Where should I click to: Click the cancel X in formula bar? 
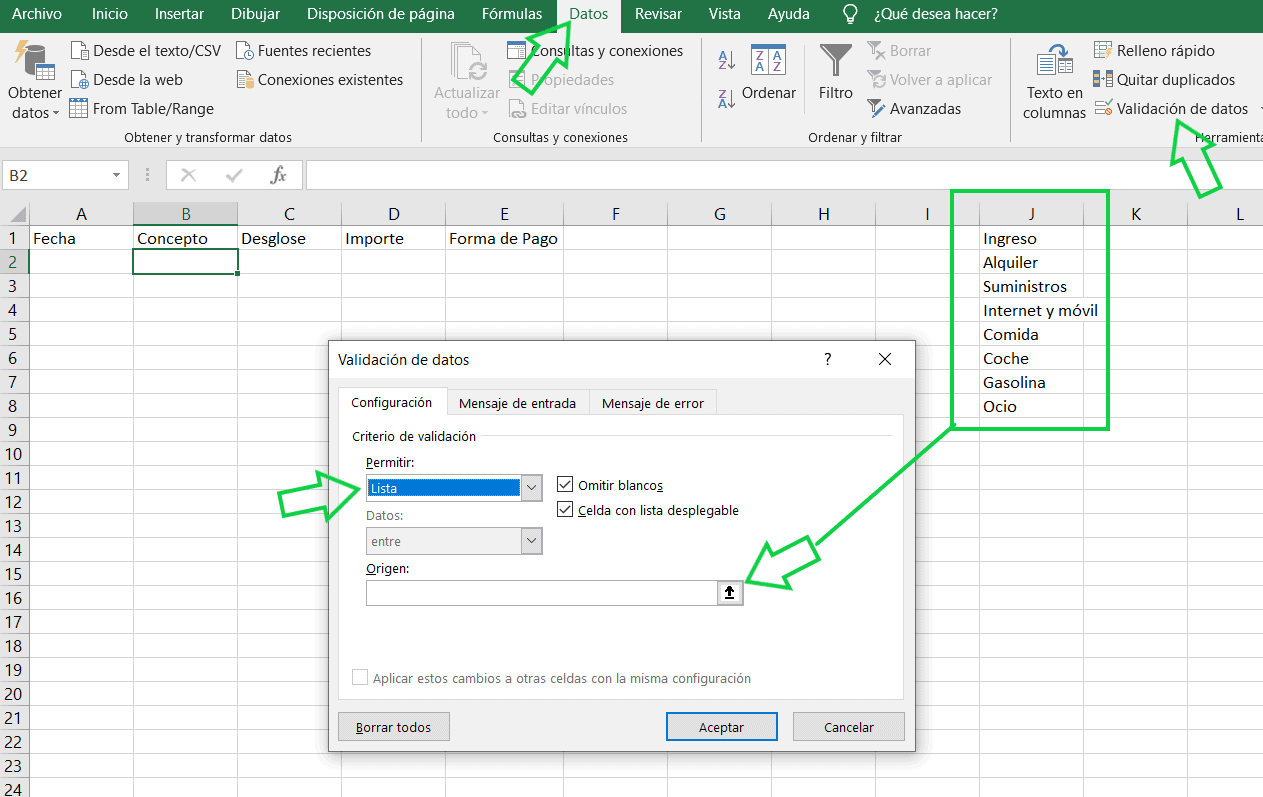tap(188, 175)
